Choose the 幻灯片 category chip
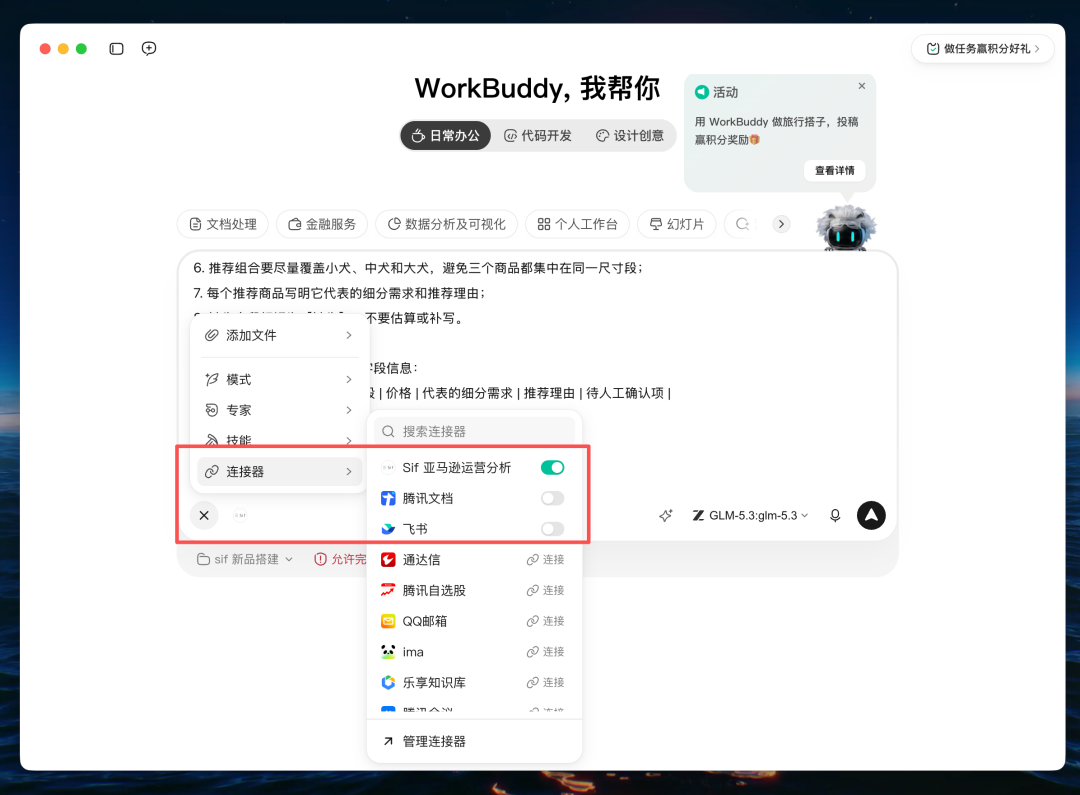 point(676,224)
